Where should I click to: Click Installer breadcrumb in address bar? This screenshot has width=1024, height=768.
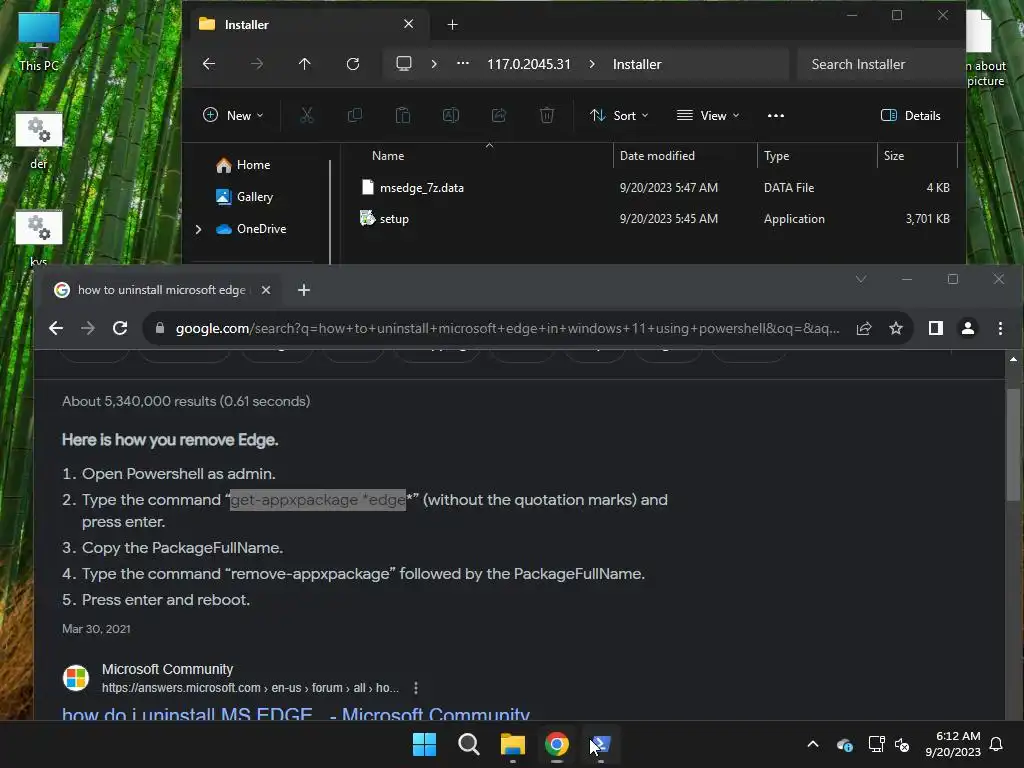tap(637, 64)
